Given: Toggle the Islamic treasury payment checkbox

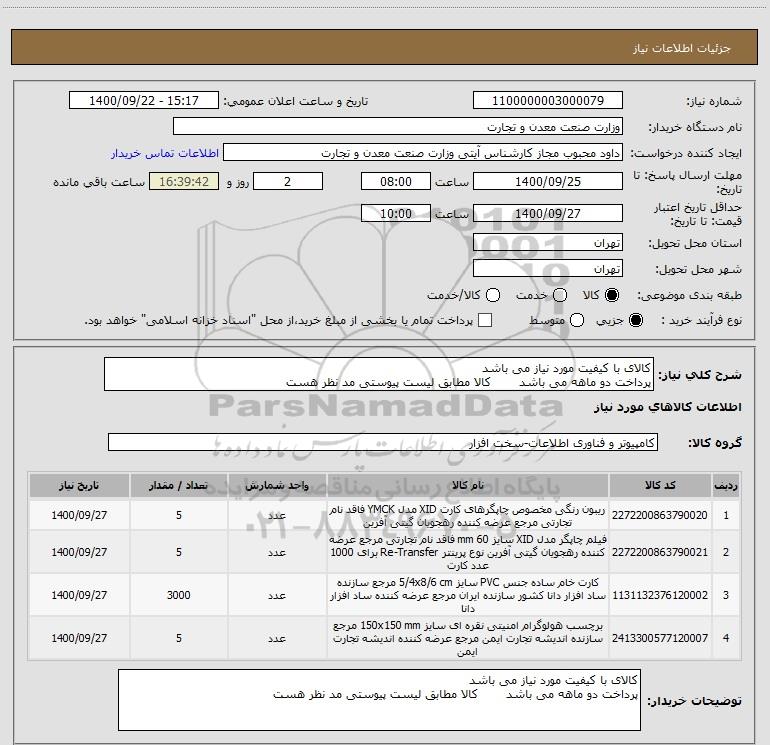Looking at the screenshot, I should (x=485, y=320).
